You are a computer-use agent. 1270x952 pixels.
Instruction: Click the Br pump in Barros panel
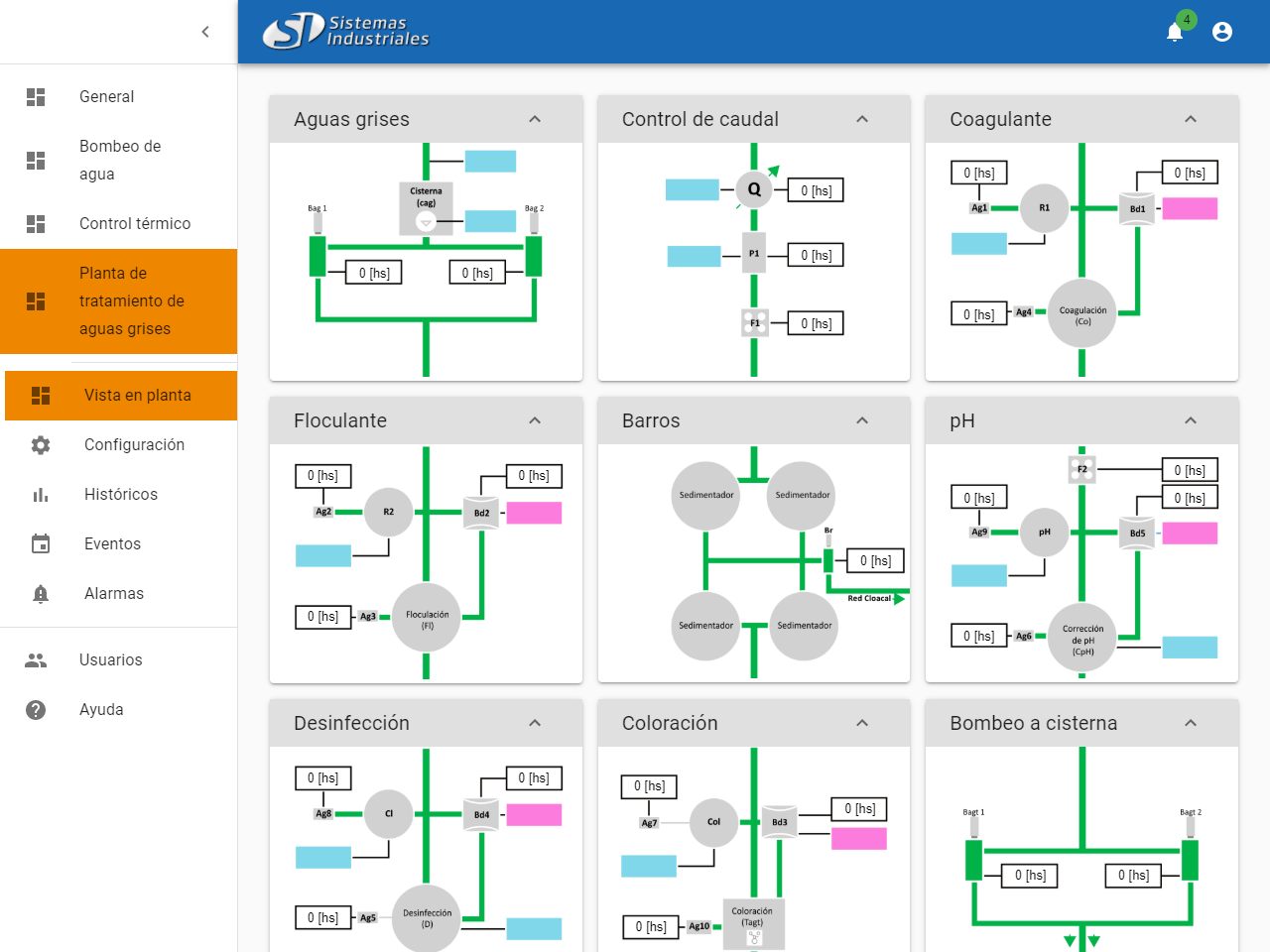[828, 560]
